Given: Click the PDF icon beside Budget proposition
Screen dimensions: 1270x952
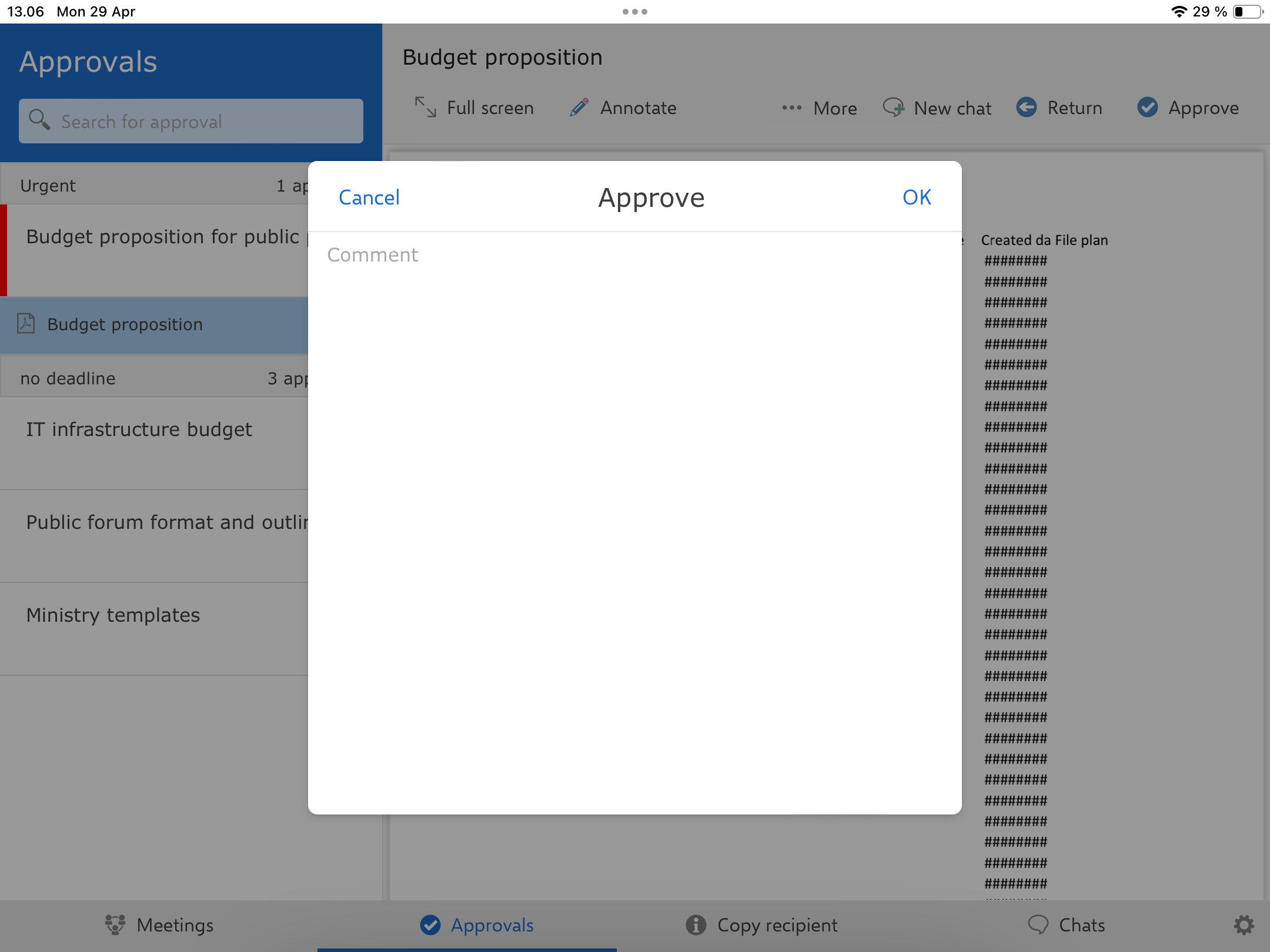Looking at the screenshot, I should click(26, 324).
